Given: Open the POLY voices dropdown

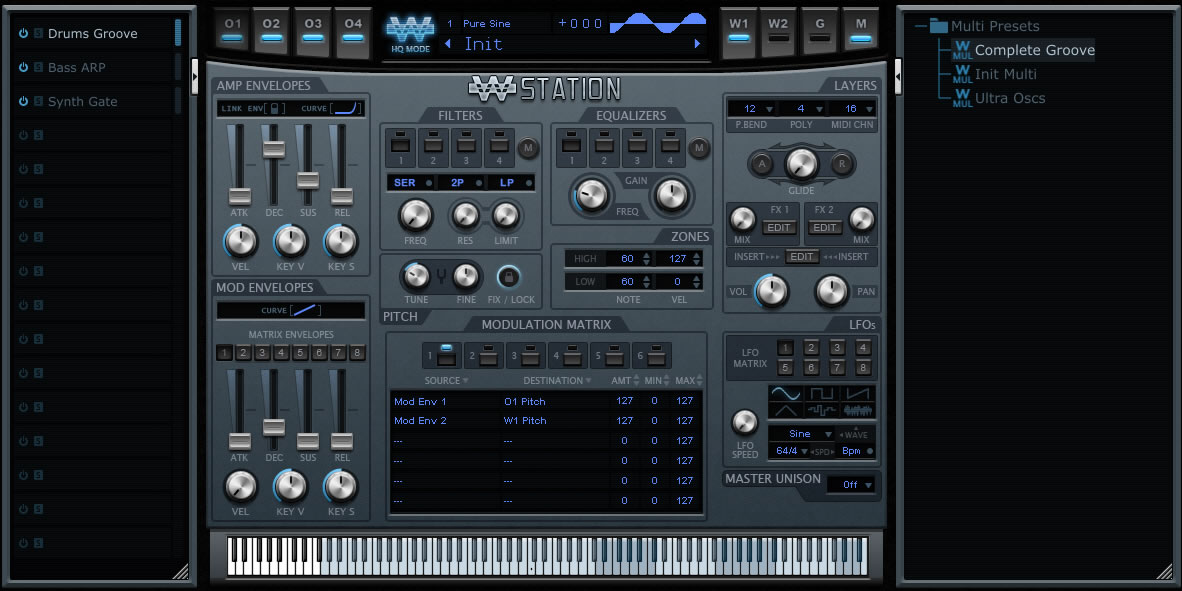Looking at the screenshot, I should tap(802, 109).
